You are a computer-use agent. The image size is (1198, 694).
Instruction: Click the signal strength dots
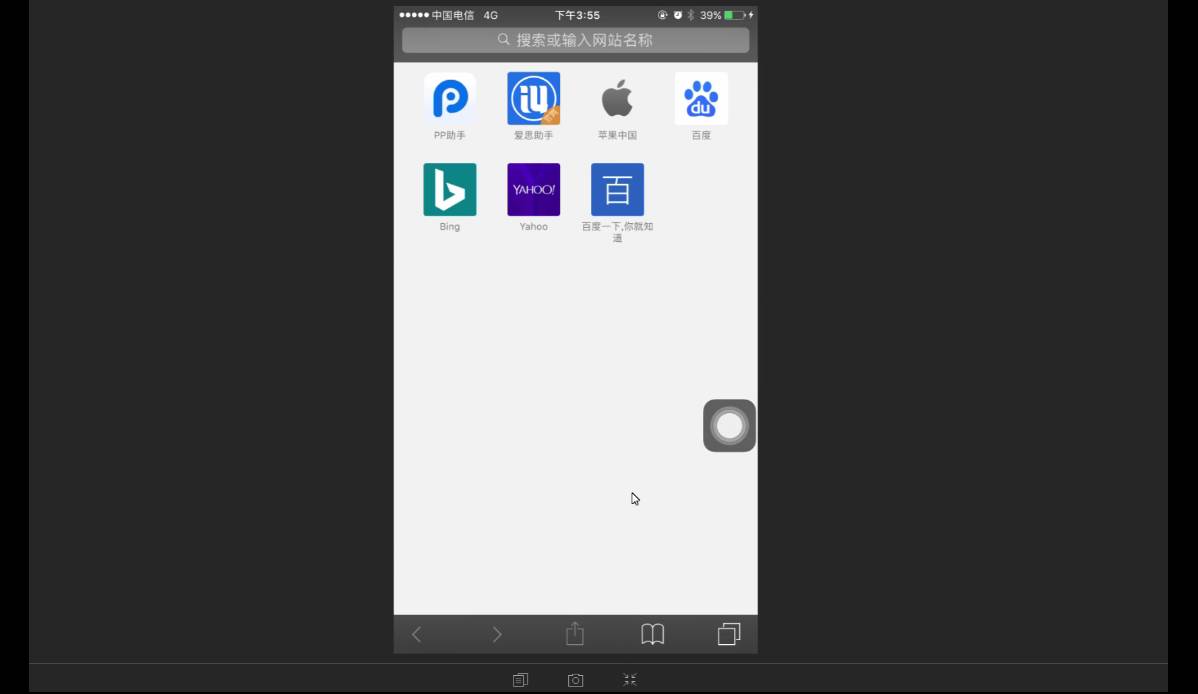coord(414,15)
